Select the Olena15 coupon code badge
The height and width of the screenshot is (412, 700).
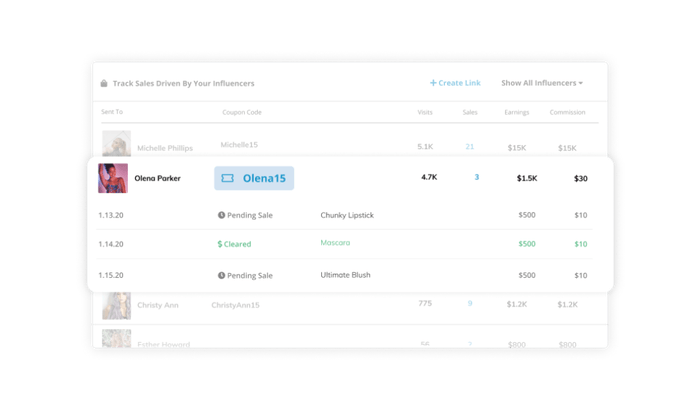tap(254, 178)
